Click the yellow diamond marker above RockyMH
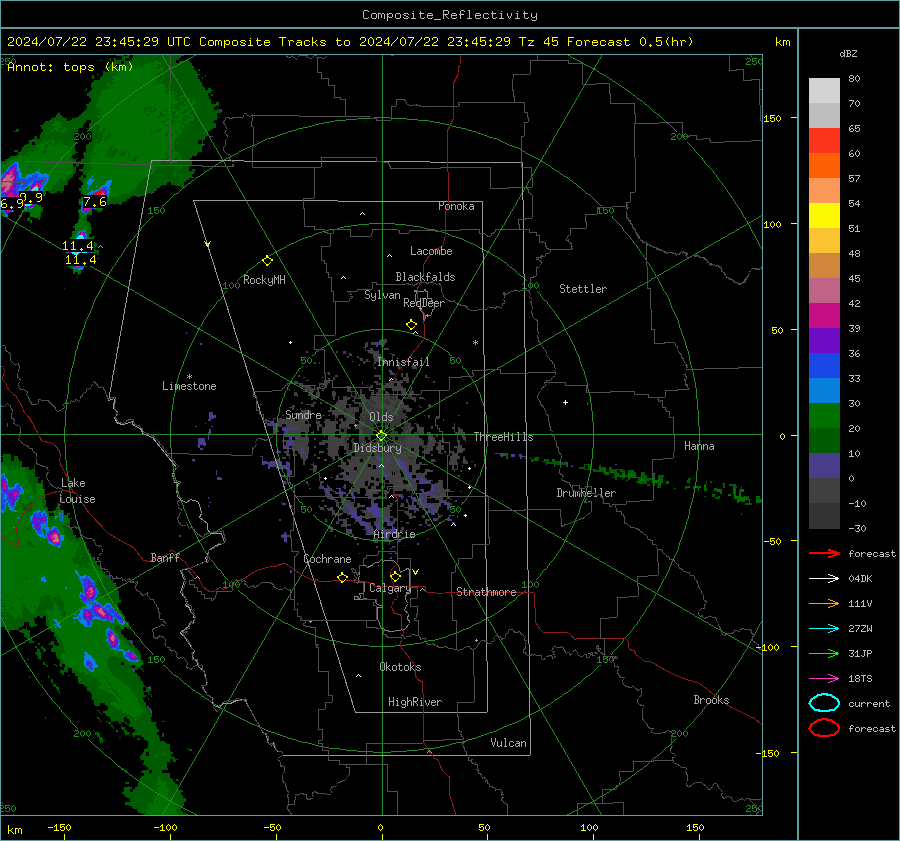The width and height of the screenshot is (900, 841). click(x=267, y=261)
